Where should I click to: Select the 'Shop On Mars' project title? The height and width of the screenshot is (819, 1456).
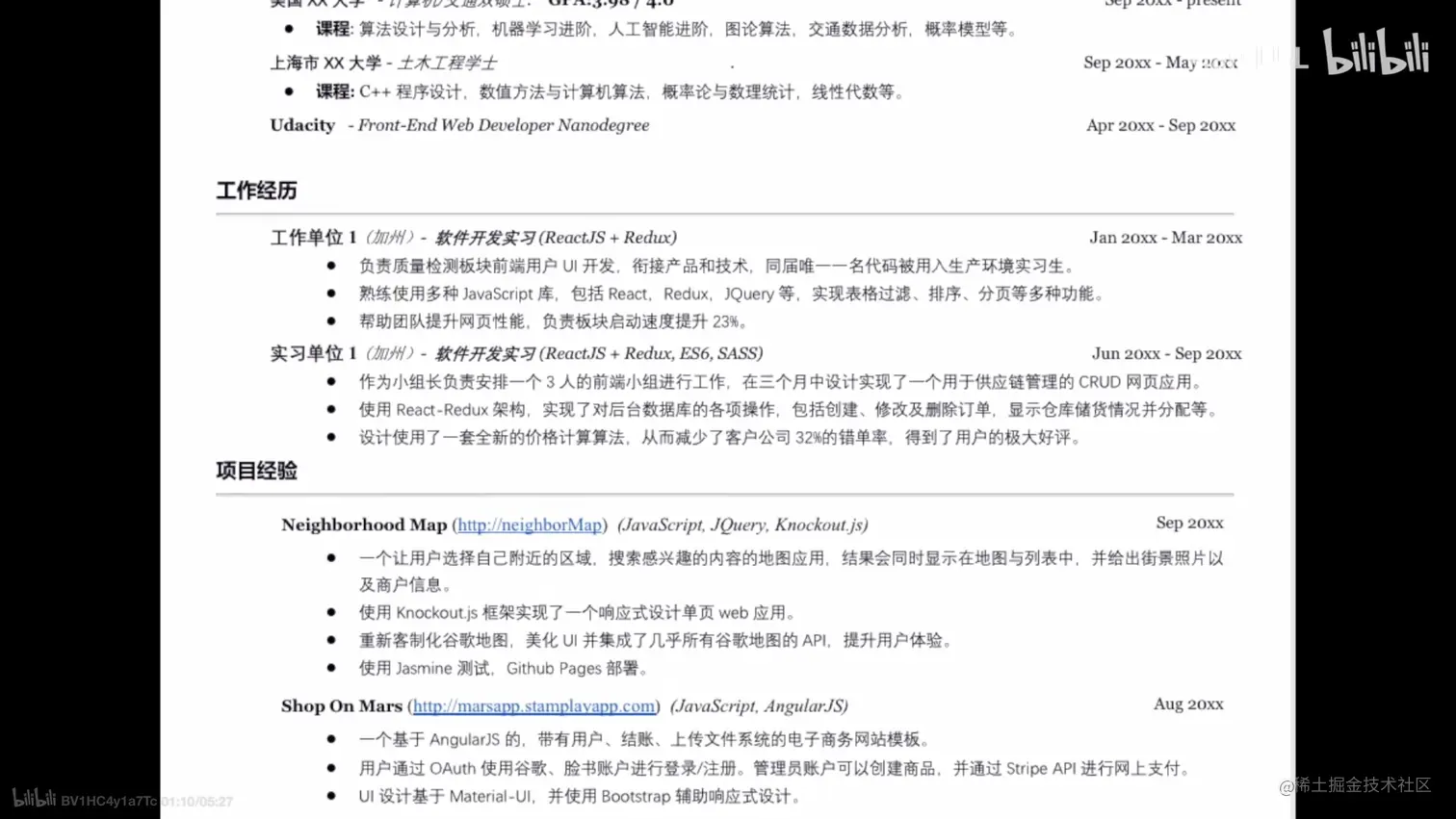click(x=342, y=705)
